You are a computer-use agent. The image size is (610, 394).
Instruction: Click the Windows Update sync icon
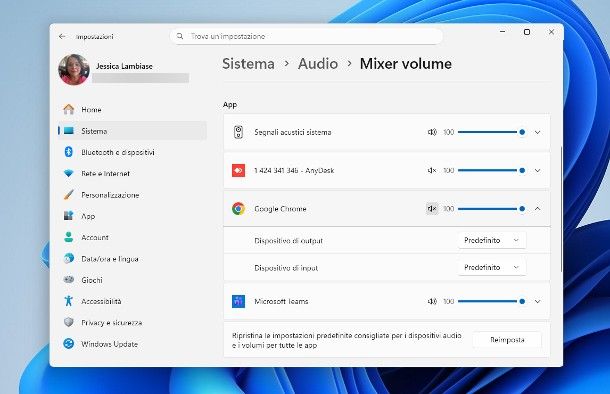click(x=68, y=344)
